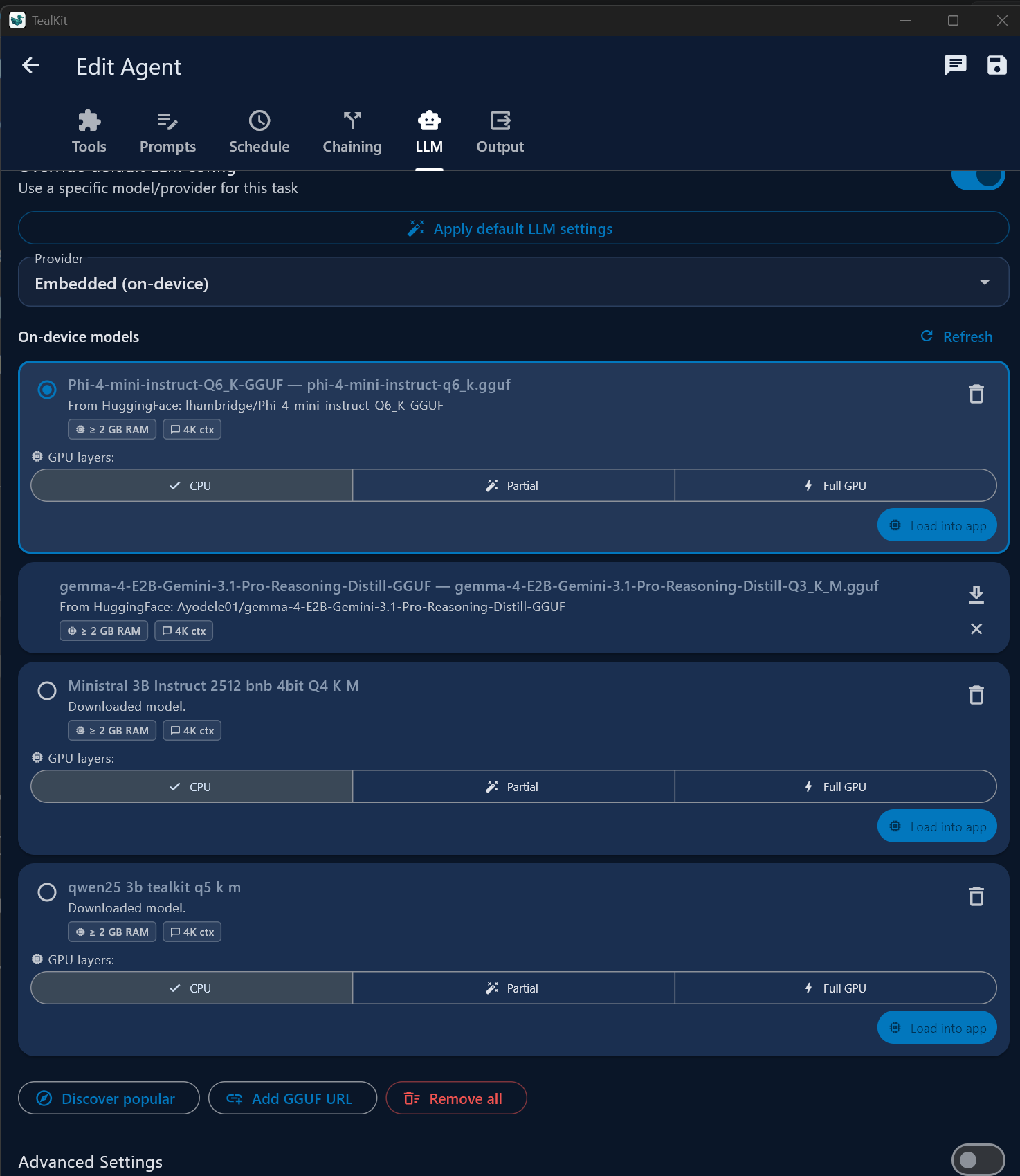Click Ministral 3B's 2 GB RAM chip
1020x1176 pixels.
pyautogui.click(x=112, y=730)
